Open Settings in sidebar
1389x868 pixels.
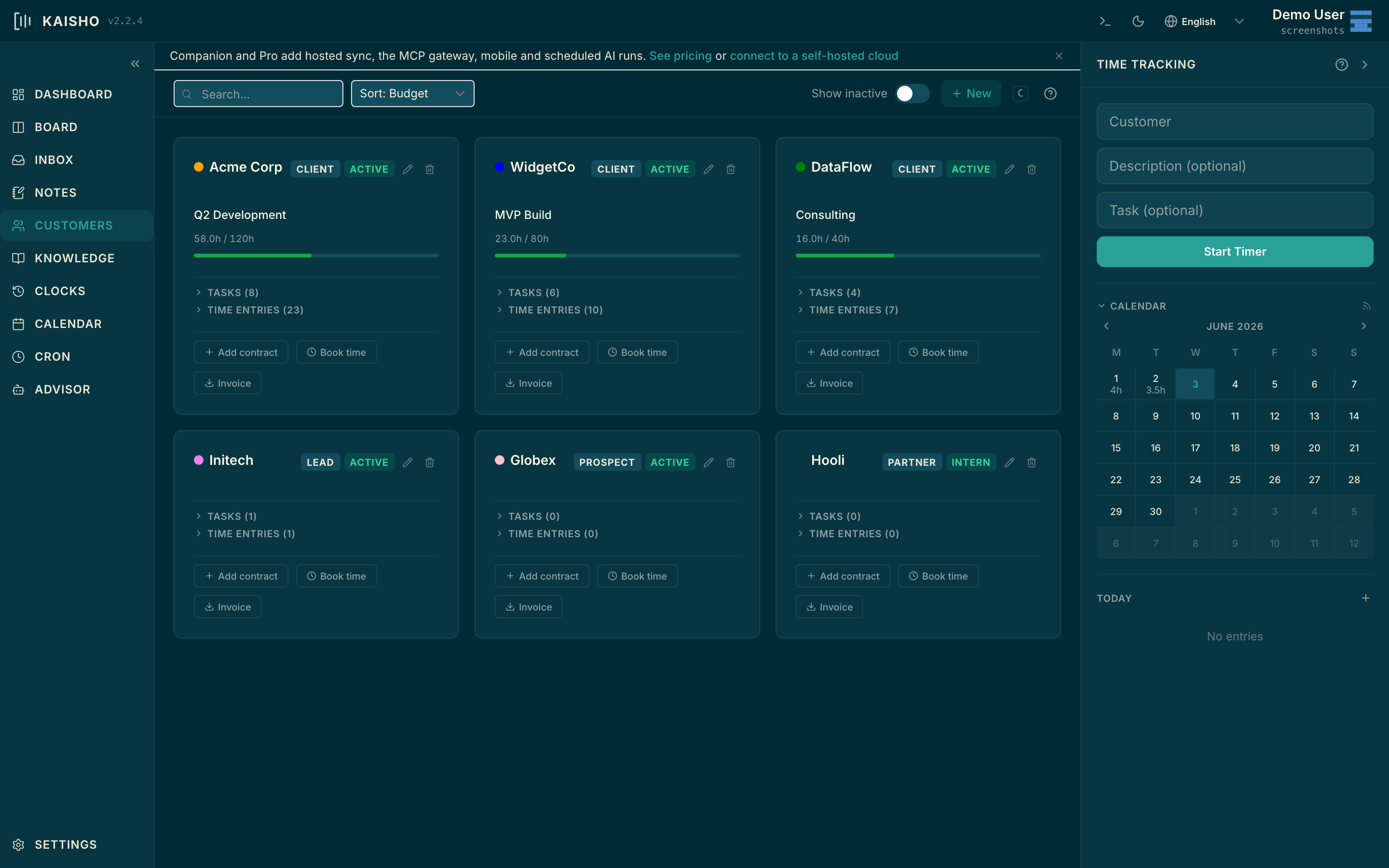click(77, 844)
